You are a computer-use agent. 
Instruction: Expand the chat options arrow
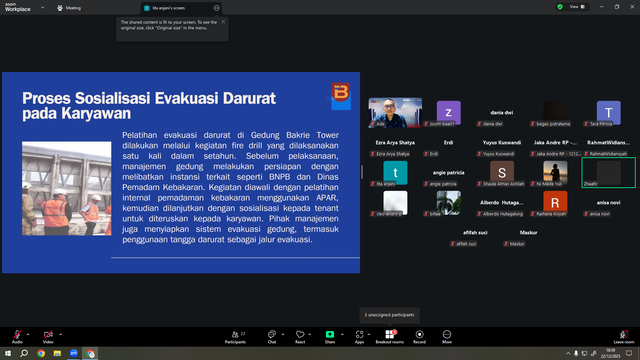283,334
